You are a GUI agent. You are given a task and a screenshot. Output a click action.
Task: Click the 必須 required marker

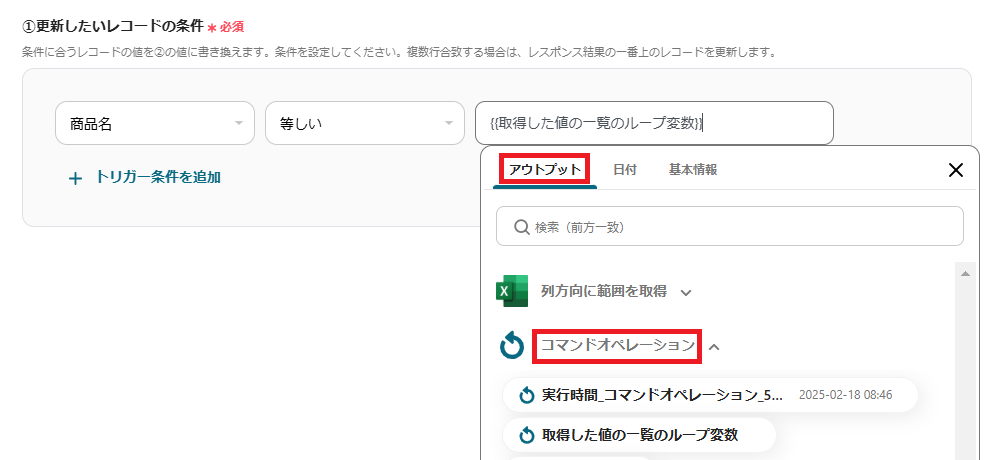(226, 28)
